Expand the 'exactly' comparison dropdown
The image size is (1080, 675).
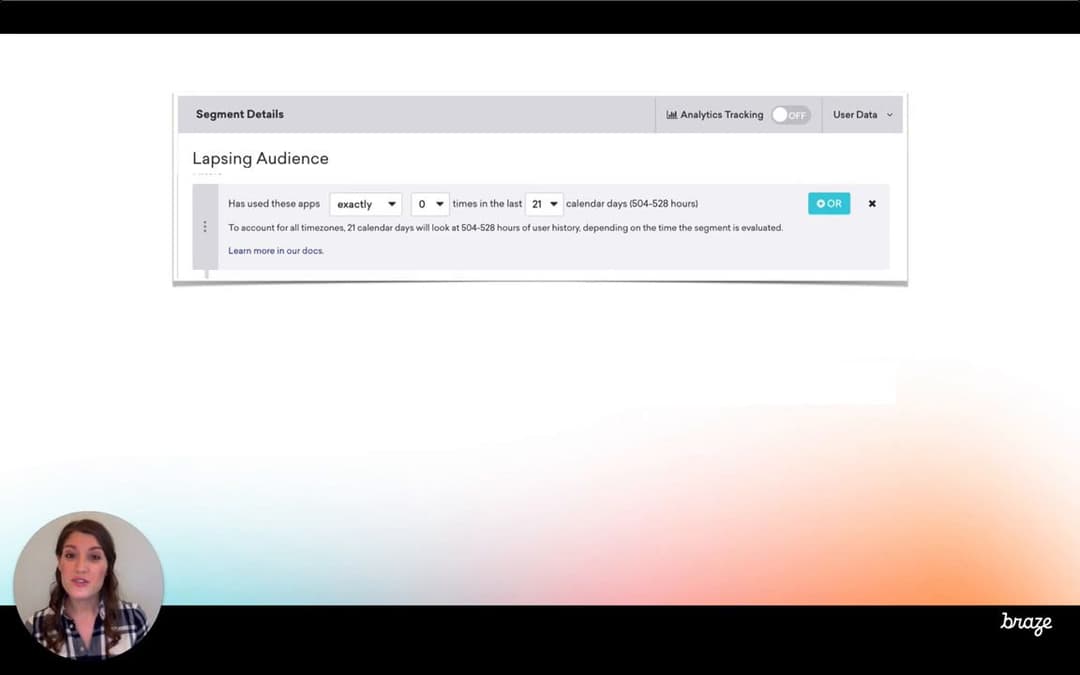pyautogui.click(x=366, y=204)
